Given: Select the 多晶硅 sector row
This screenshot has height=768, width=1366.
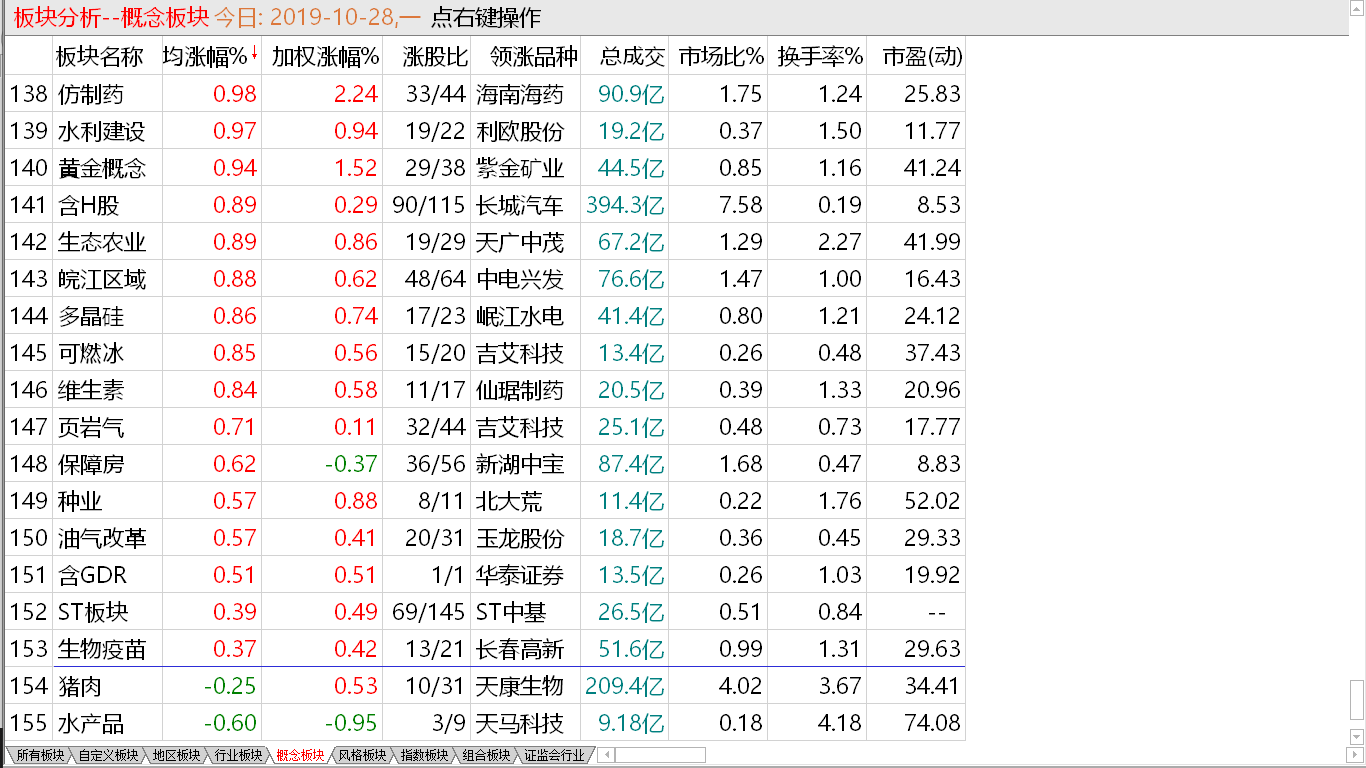Looking at the screenshot, I should tap(485, 316).
